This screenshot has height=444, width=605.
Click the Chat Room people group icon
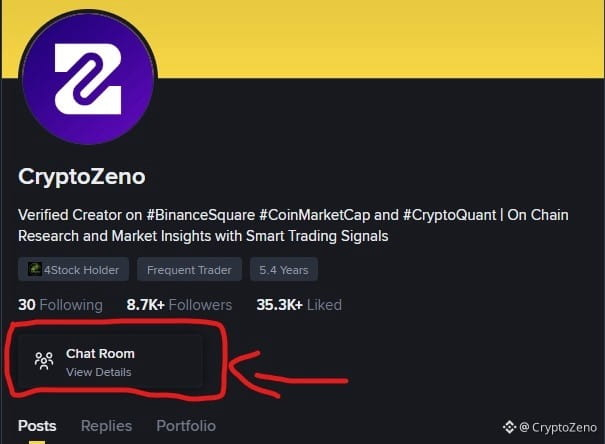(44, 361)
